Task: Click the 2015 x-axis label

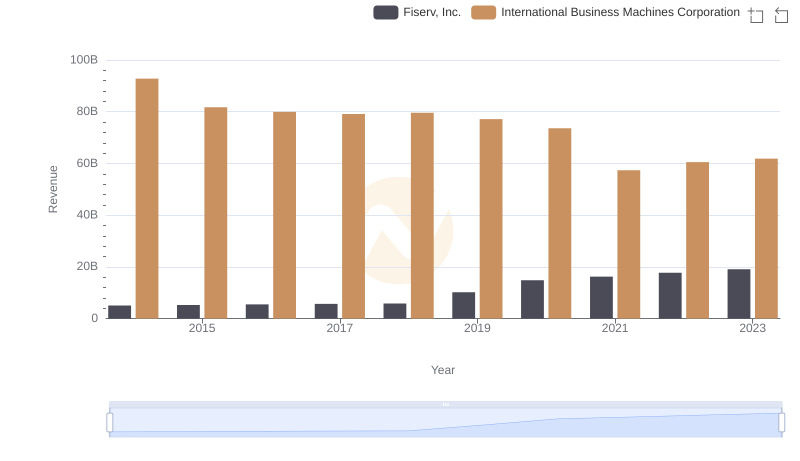Action: coord(202,328)
